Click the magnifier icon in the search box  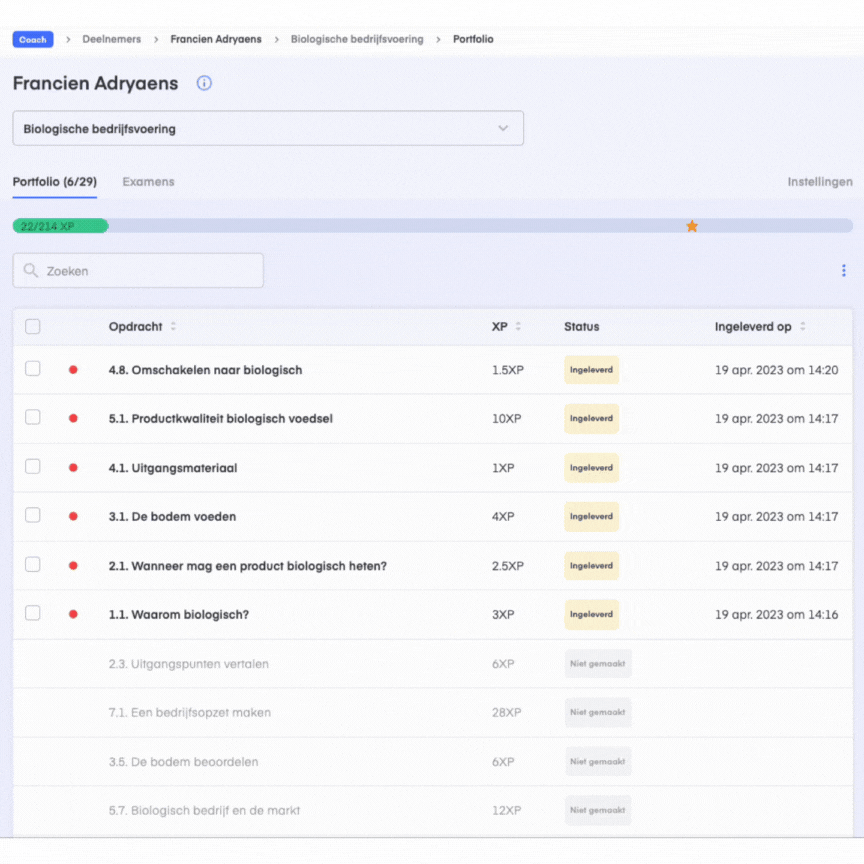tap(31, 271)
